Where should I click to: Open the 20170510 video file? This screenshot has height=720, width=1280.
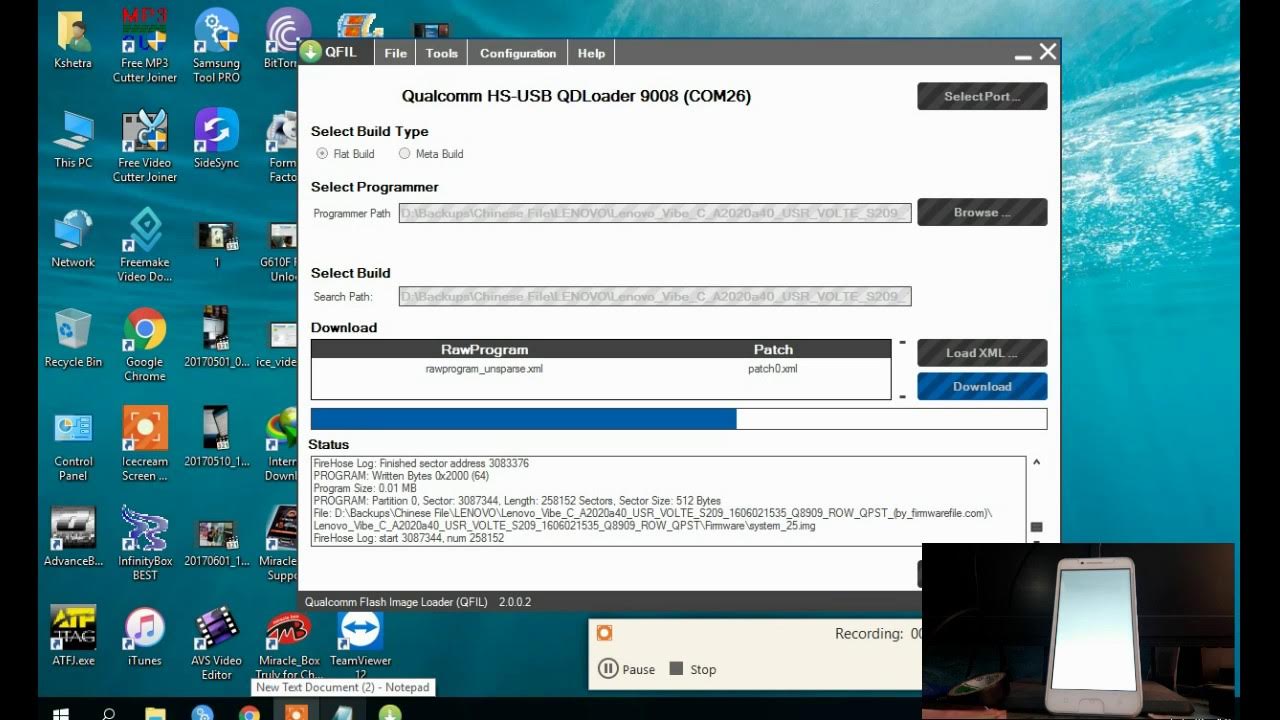[216, 438]
